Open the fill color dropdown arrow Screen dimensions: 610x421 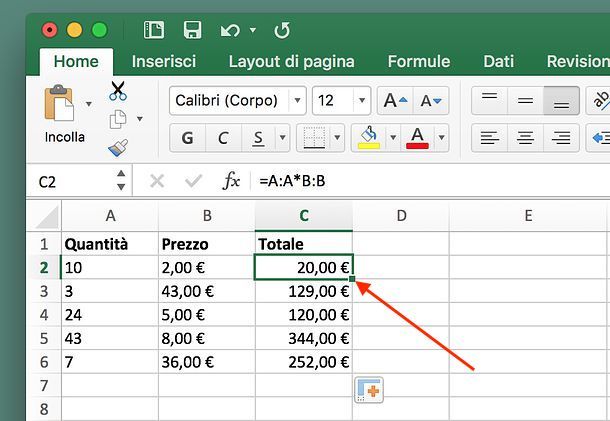(393, 137)
